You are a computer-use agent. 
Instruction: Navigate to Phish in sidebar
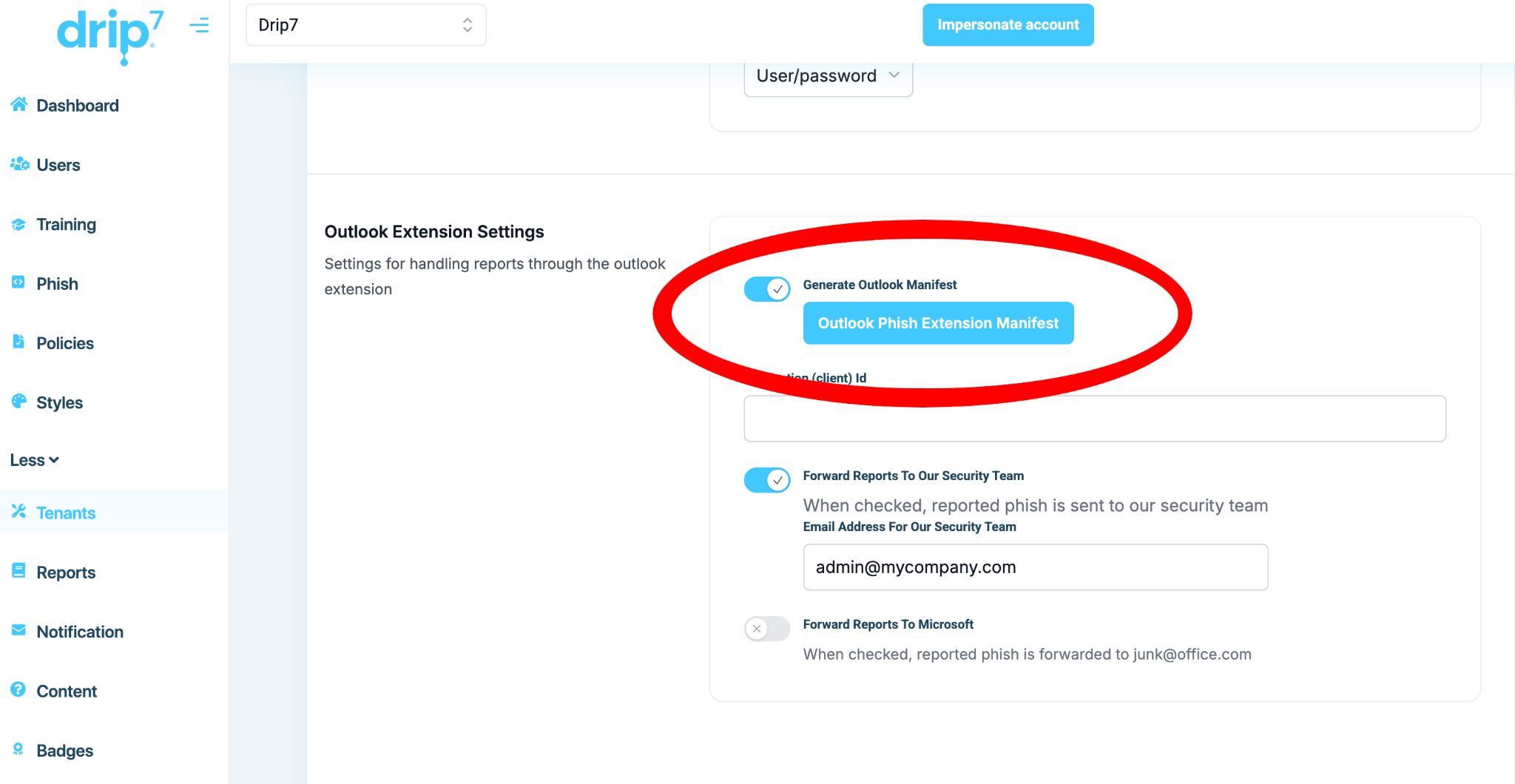57,284
